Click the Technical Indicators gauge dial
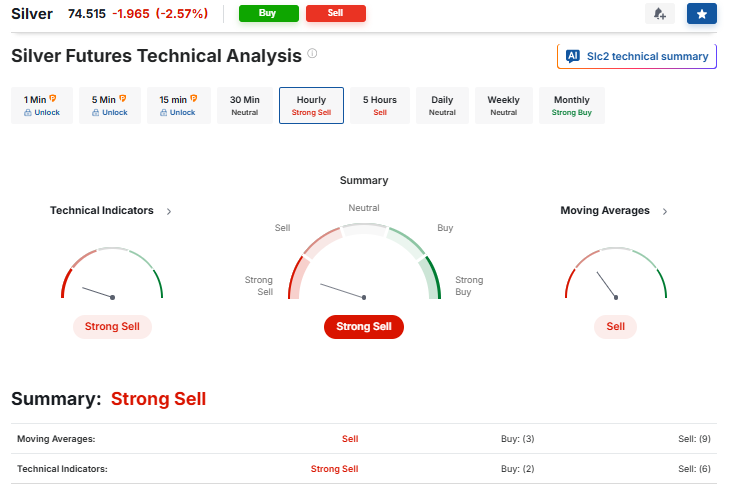The height and width of the screenshot is (487, 740). point(112,274)
